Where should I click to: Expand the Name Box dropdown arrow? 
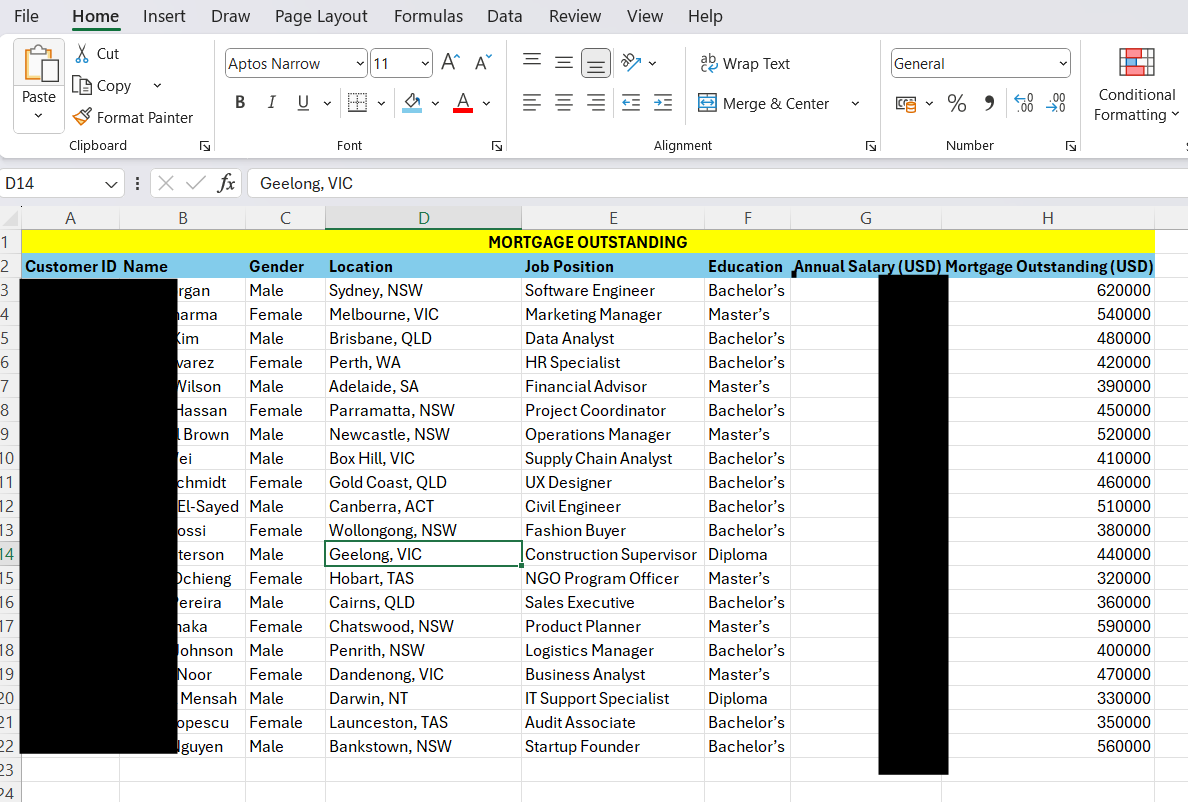[x=111, y=184]
